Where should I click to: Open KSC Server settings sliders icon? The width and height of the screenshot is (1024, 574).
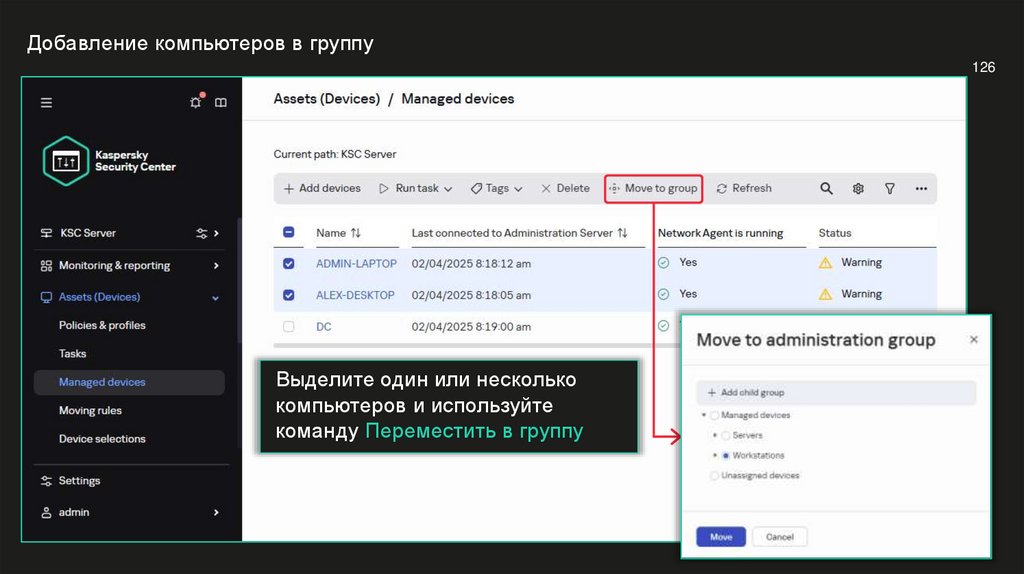click(x=202, y=233)
